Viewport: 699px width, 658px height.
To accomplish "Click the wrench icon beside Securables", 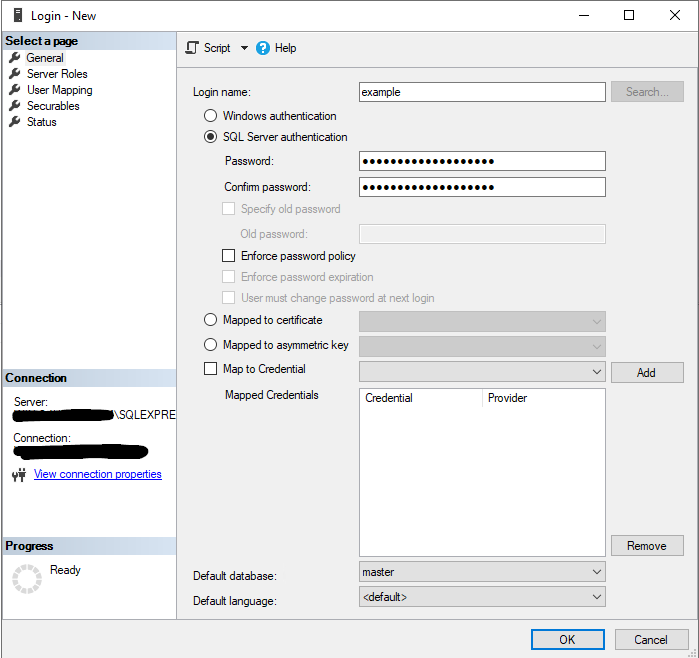I will (x=15, y=106).
